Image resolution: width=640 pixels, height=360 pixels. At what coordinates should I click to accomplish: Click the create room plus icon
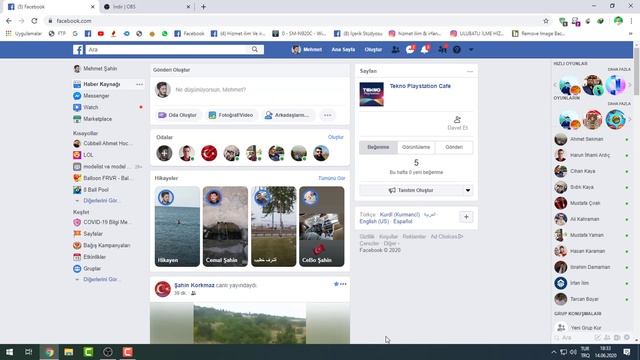164,153
